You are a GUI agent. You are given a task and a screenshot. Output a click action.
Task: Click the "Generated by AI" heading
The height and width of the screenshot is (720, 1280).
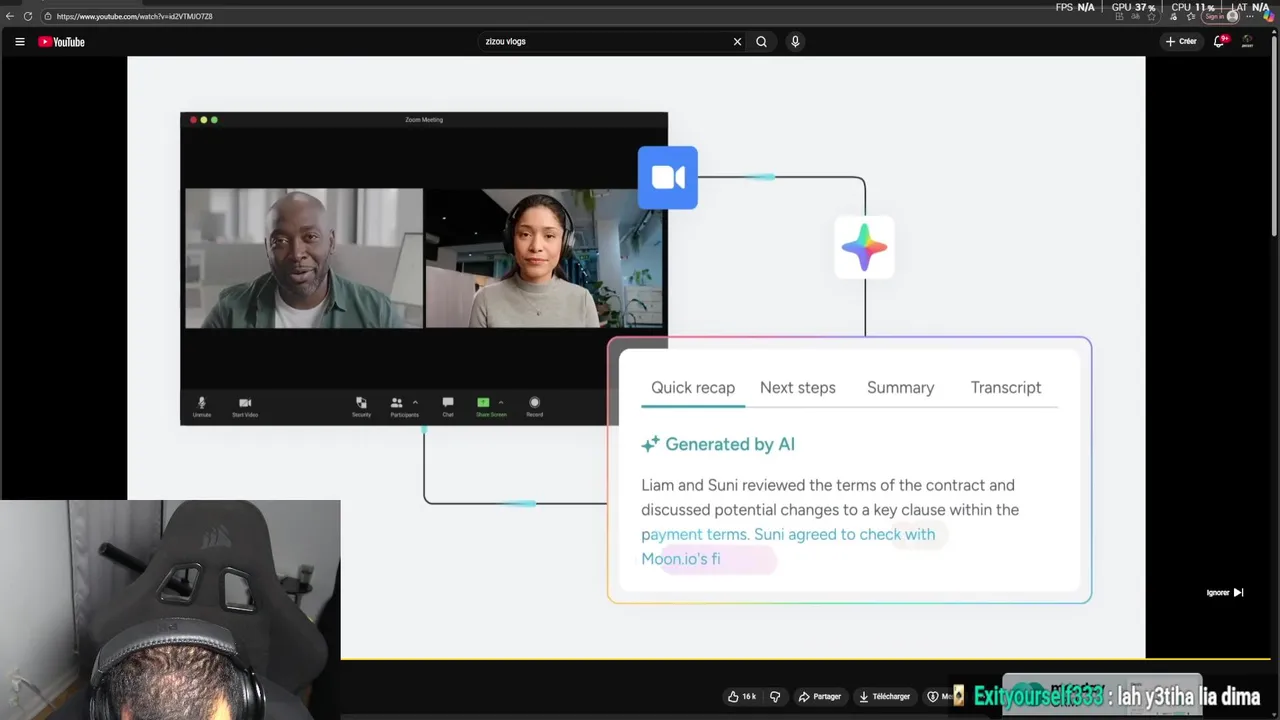point(729,444)
